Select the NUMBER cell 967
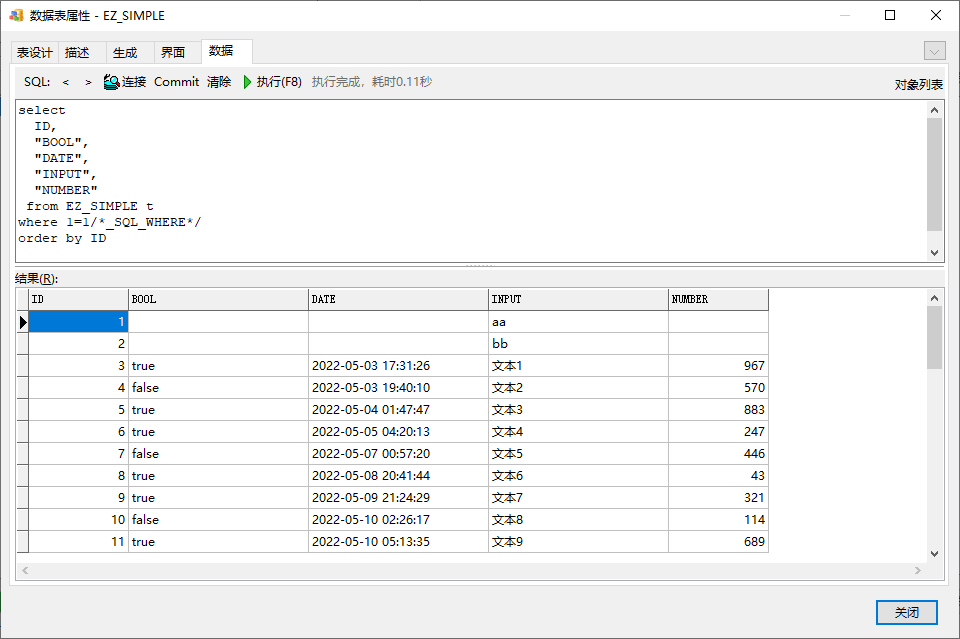 pyautogui.click(x=718, y=366)
